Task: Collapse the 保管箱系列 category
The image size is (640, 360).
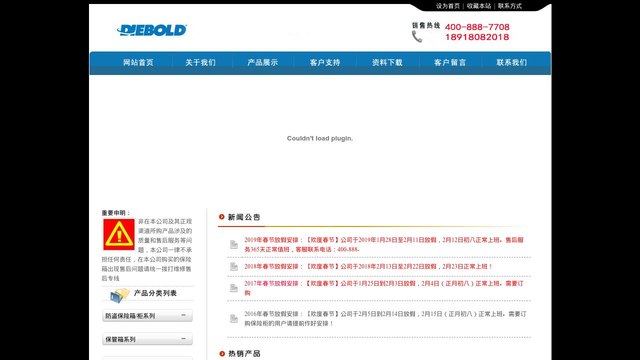Action: [x=183, y=338]
